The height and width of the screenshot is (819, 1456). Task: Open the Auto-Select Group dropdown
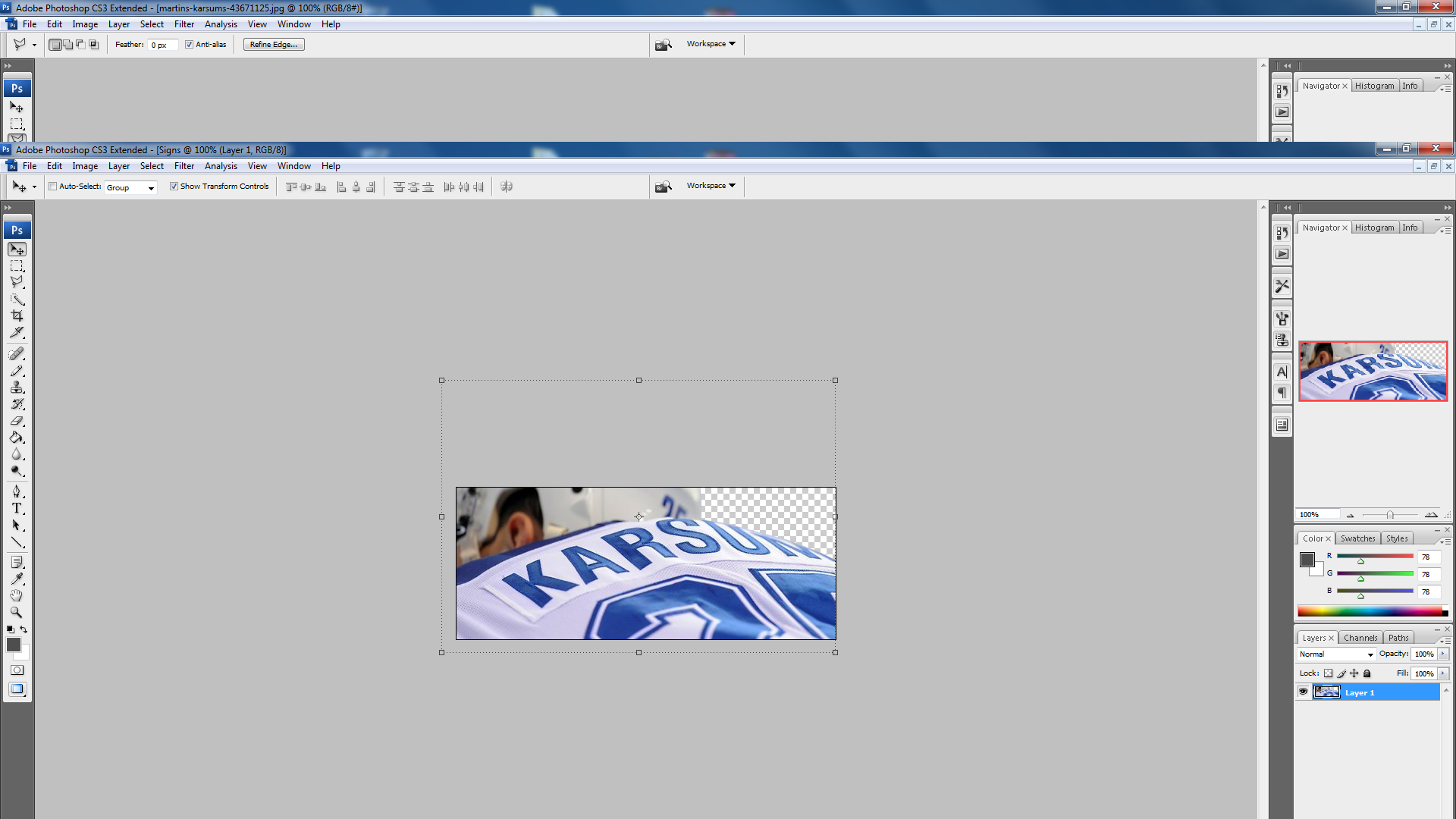[x=130, y=187]
